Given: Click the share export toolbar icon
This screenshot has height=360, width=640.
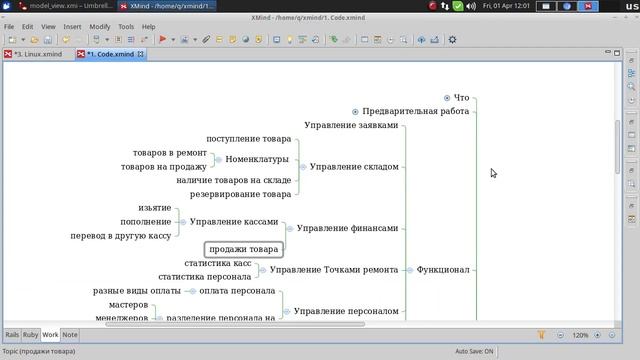Looking at the screenshot, I should (435, 40).
